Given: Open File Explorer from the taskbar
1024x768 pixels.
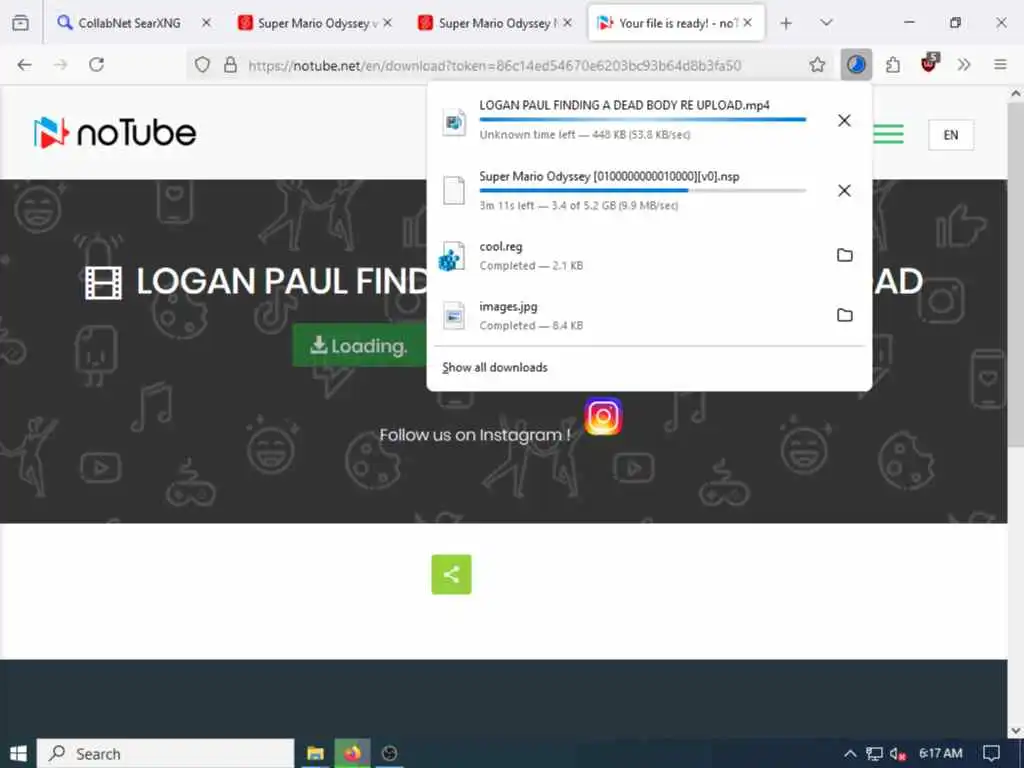Looking at the screenshot, I should click(x=316, y=754).
